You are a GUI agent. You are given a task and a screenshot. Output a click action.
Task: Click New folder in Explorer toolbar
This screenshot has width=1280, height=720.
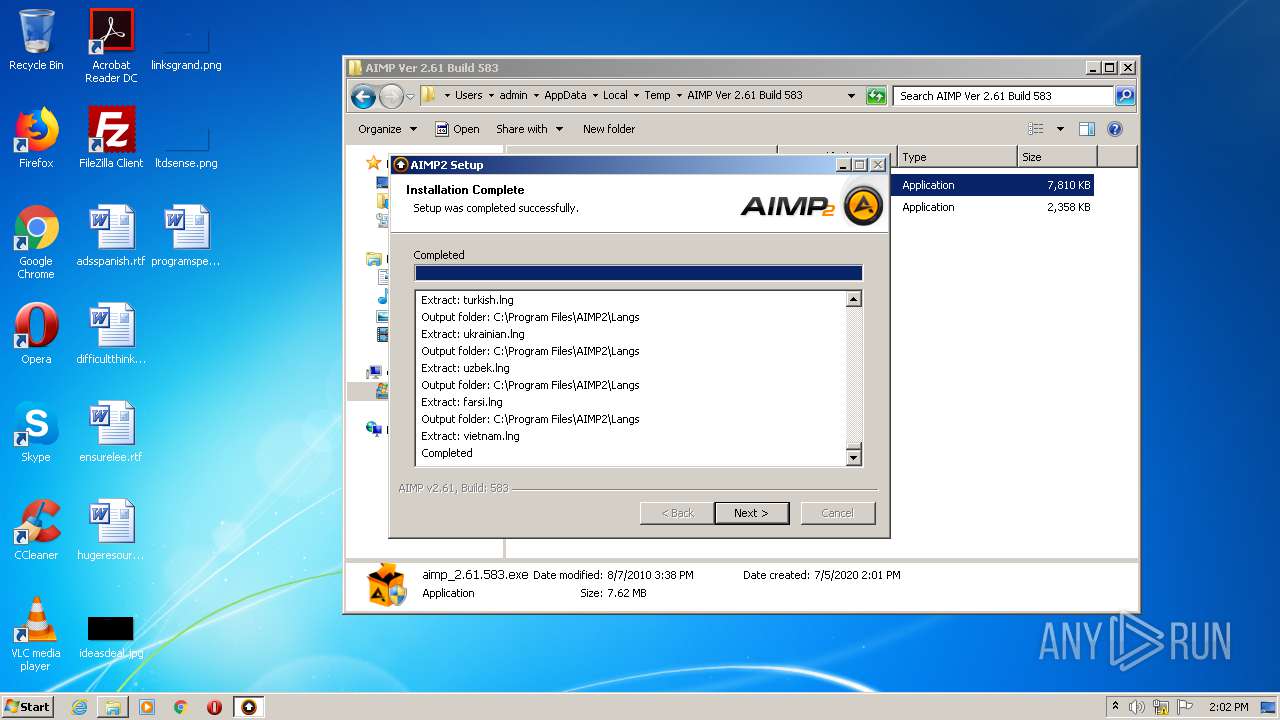coord(609,129)
